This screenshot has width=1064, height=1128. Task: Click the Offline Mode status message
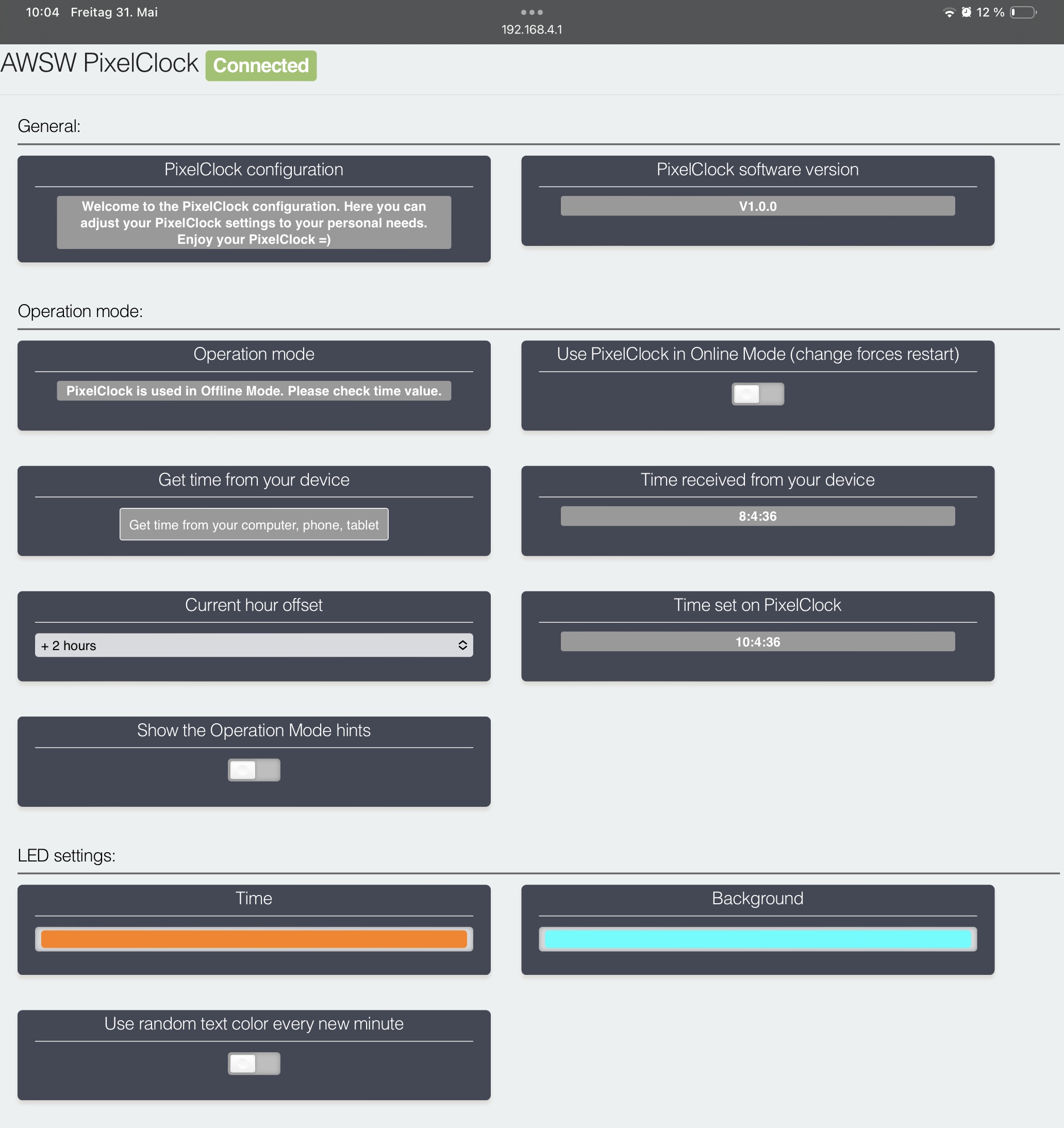[x=254, y=391]
